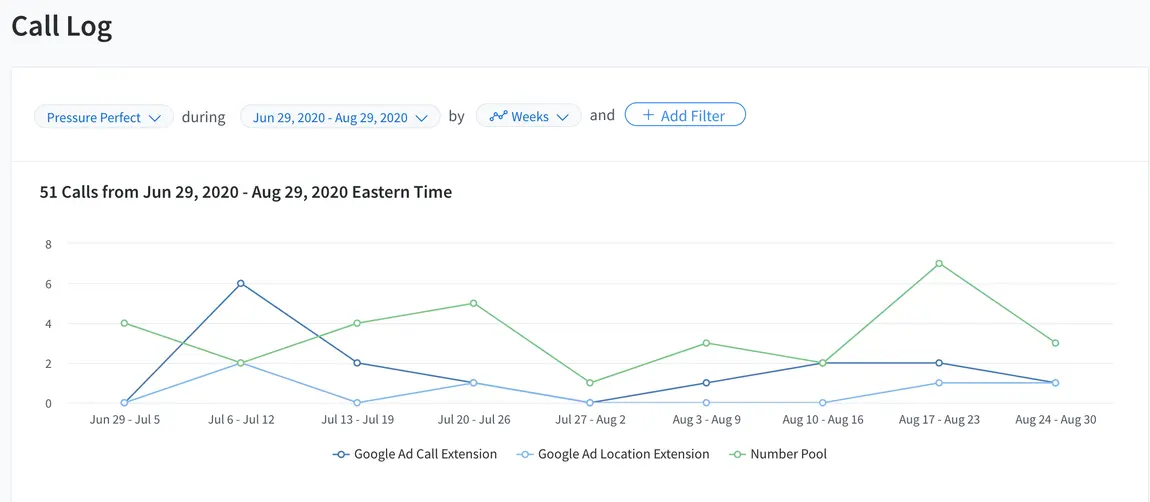Select Number Pool point at Jul 27 - Aug 2
Image resolution: width=1150 pixels, height=502 pixels.
(x=590, y=382)
